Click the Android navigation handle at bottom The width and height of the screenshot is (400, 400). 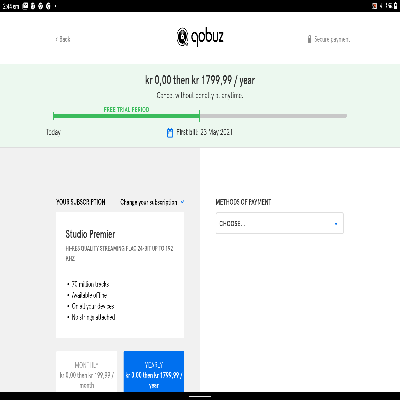point(200,397)
